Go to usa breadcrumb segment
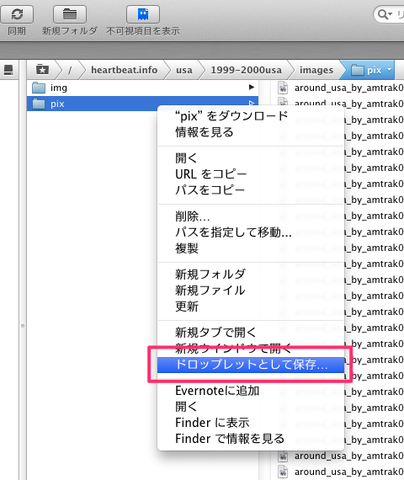This screenshot has height=480, width=404. (184, 70)
